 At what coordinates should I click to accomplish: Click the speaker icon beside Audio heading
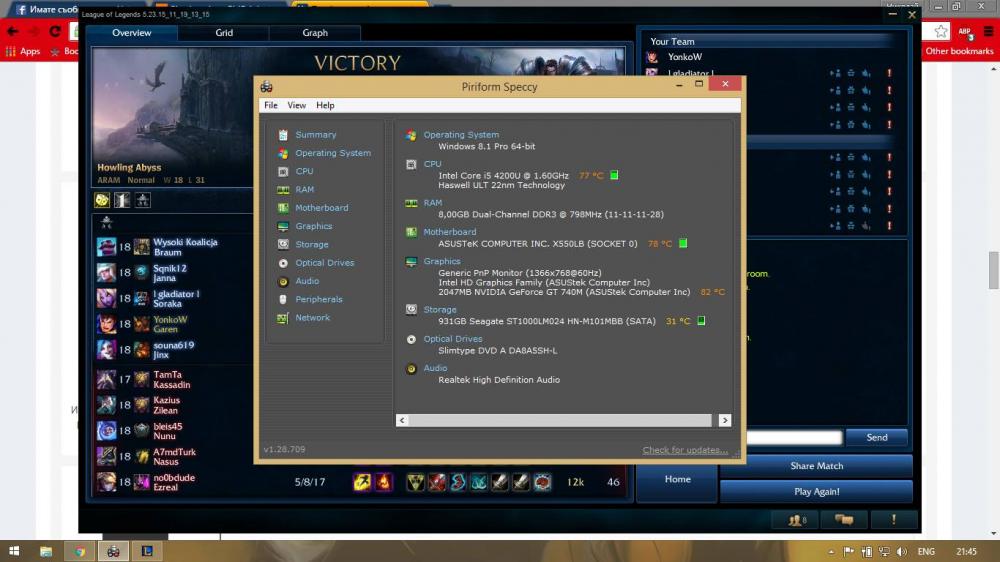(x=411, y=369)
